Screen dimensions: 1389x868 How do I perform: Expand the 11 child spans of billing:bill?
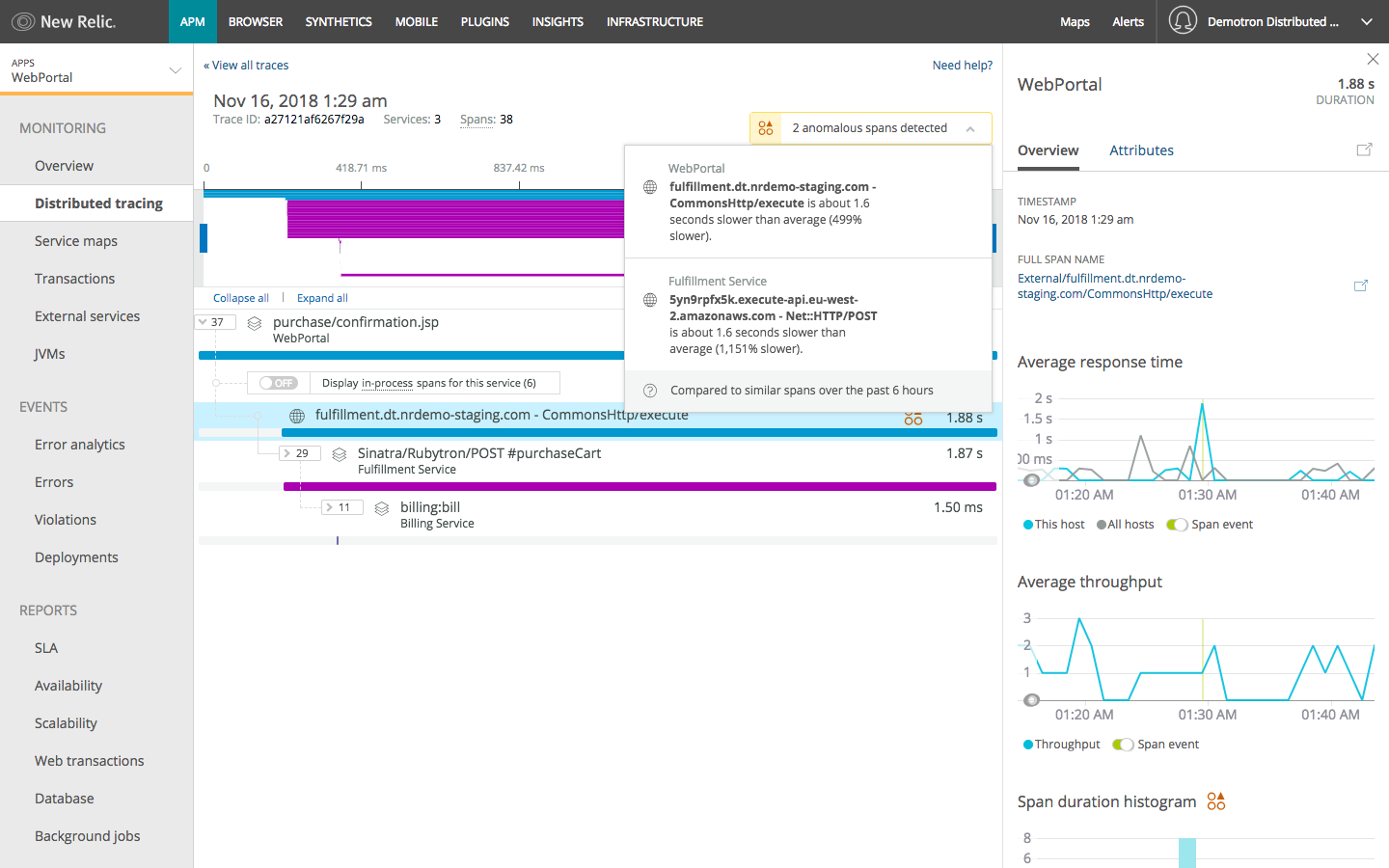pos(342,507)
